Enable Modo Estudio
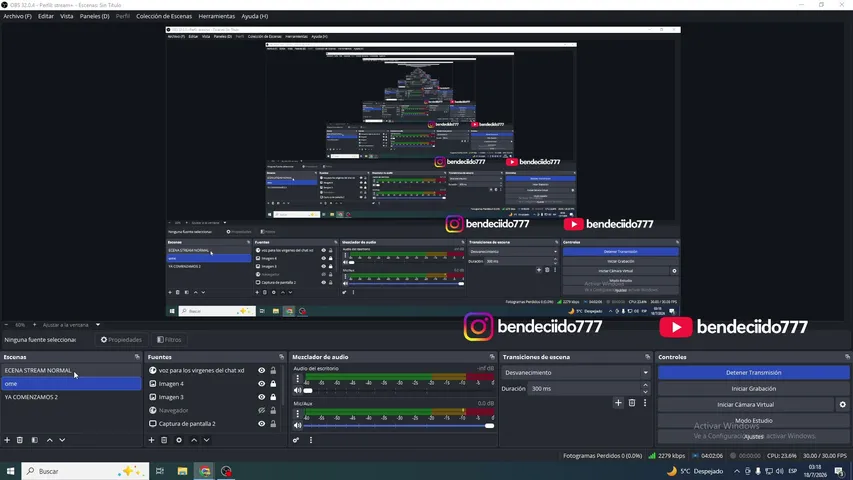 753,420
